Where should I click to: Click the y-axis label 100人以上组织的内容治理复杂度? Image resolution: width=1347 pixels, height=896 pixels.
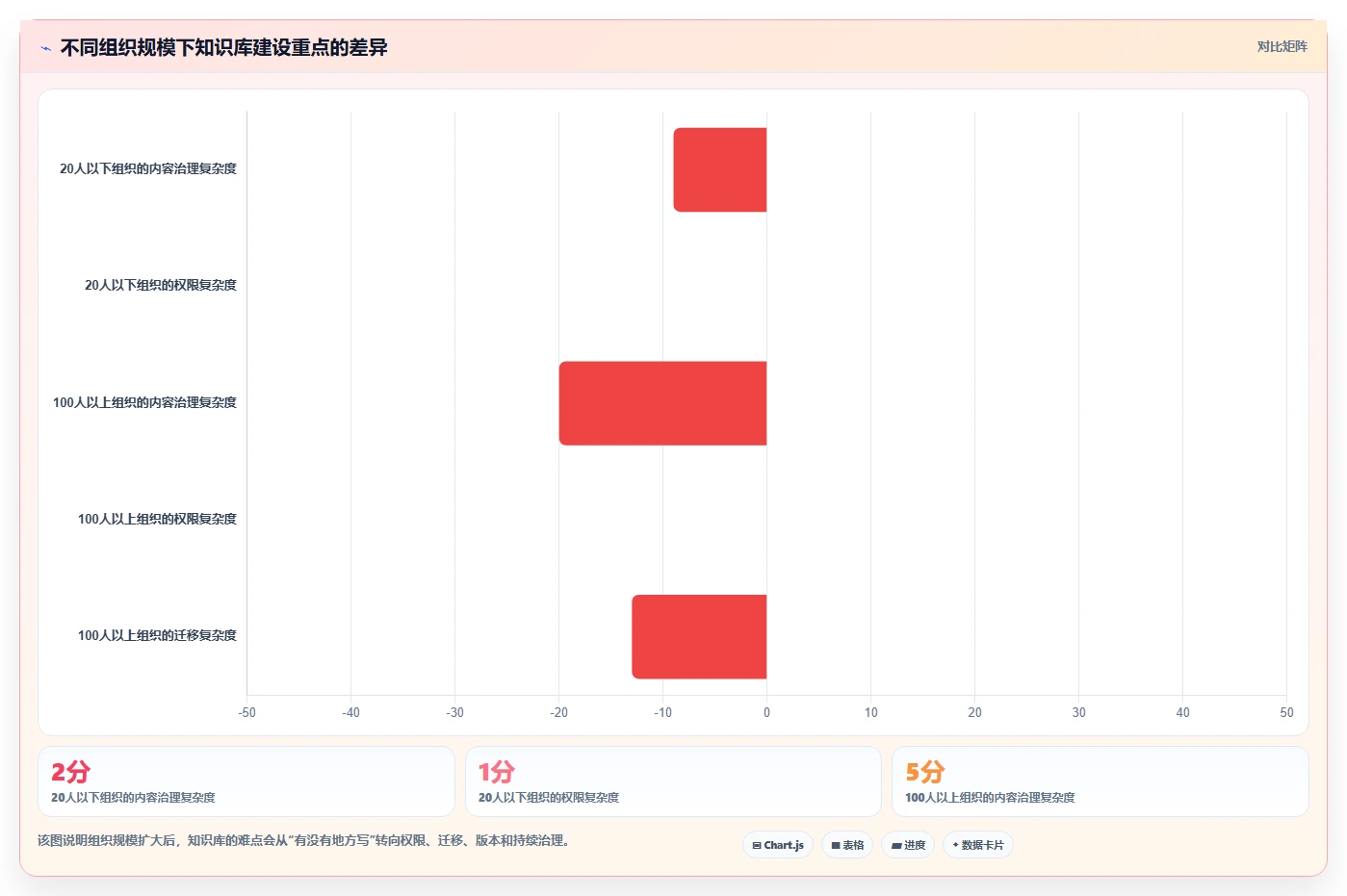click(x=144, y=402)
